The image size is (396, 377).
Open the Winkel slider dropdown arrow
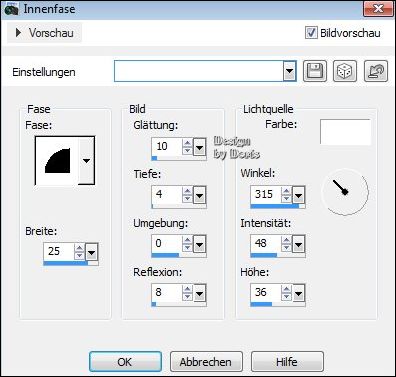pyautogui.click(x=298, y=195)
